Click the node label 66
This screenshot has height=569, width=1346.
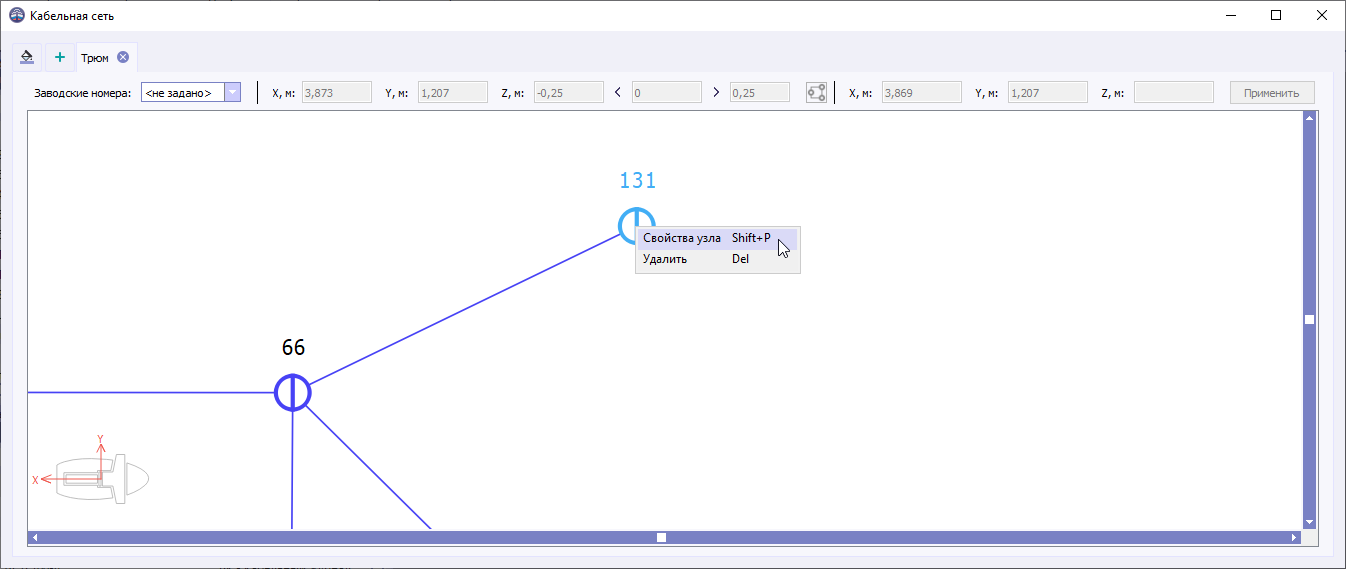293,348
